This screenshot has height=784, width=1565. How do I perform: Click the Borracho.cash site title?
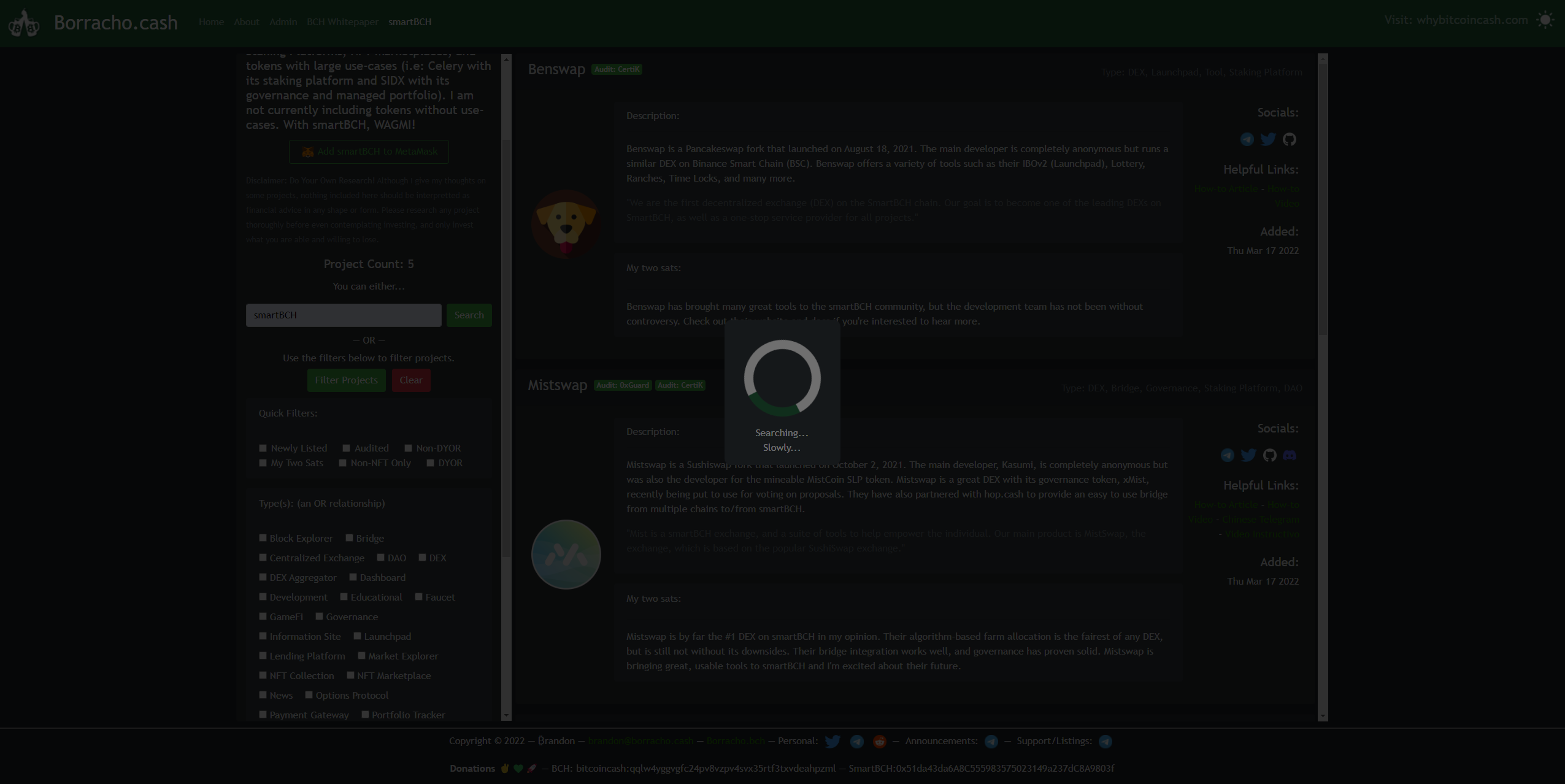point(115,23)
